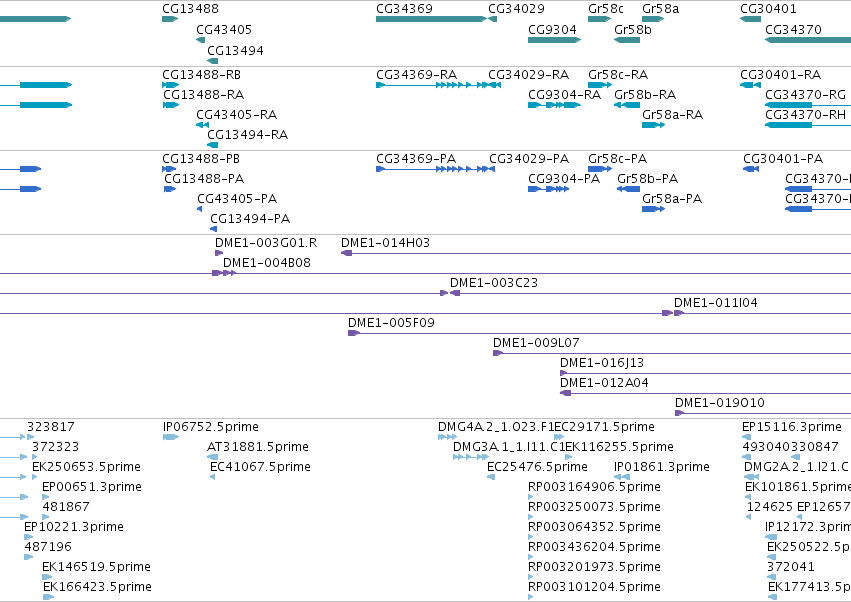
Task: Click the CG9304 gene bar
Action: pyautogui.click(x=555, y=40)
